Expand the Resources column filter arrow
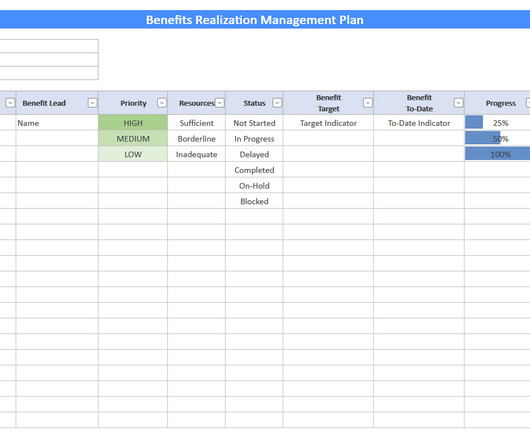The image size is (530, 442). (220, 103)
